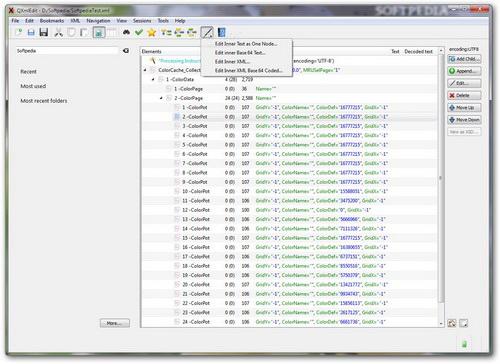Open the Sessions menu
This screenshot has height=364, width=500.
click(142, 21)
